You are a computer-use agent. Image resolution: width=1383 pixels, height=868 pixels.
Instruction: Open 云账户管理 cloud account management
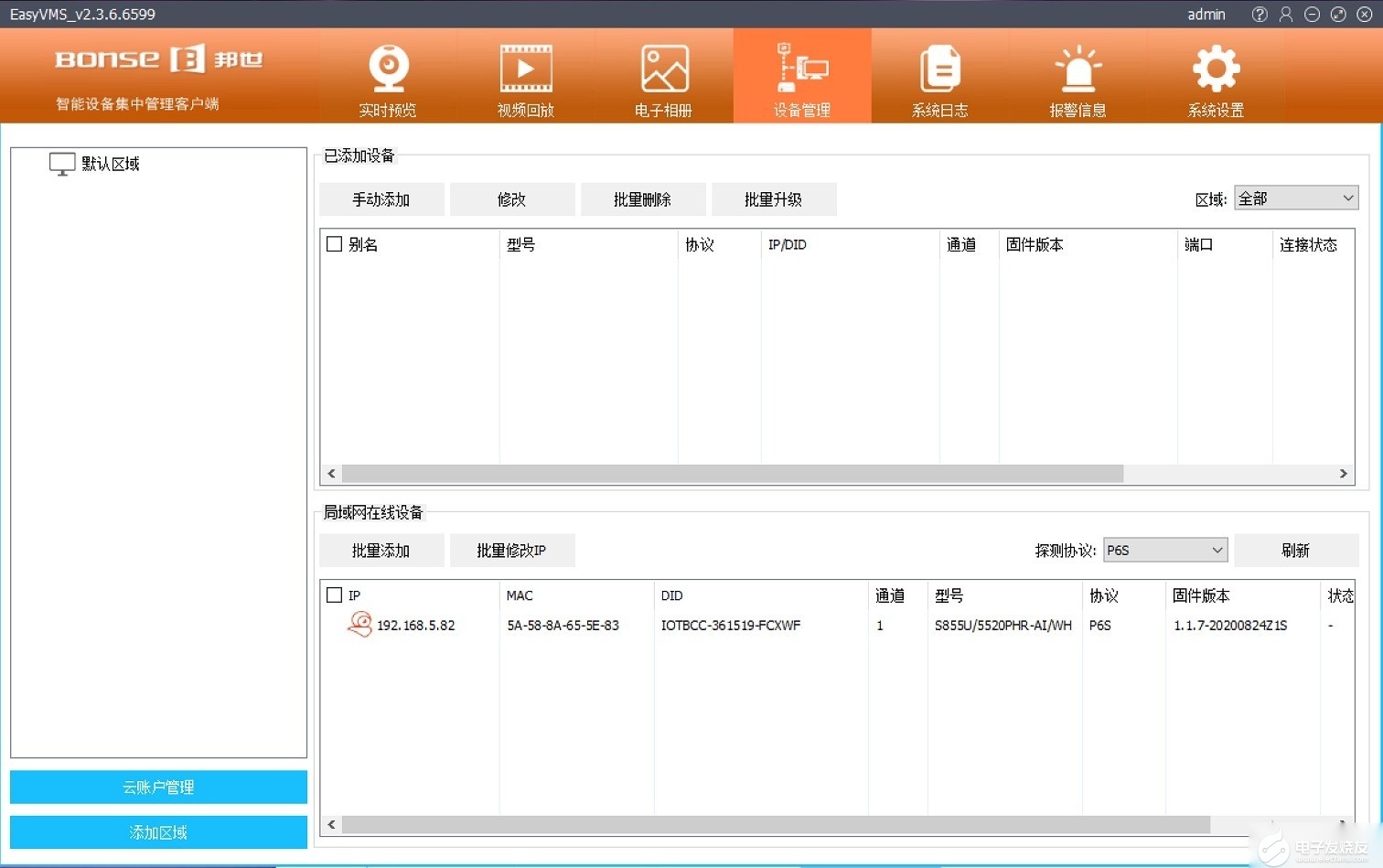158,787
